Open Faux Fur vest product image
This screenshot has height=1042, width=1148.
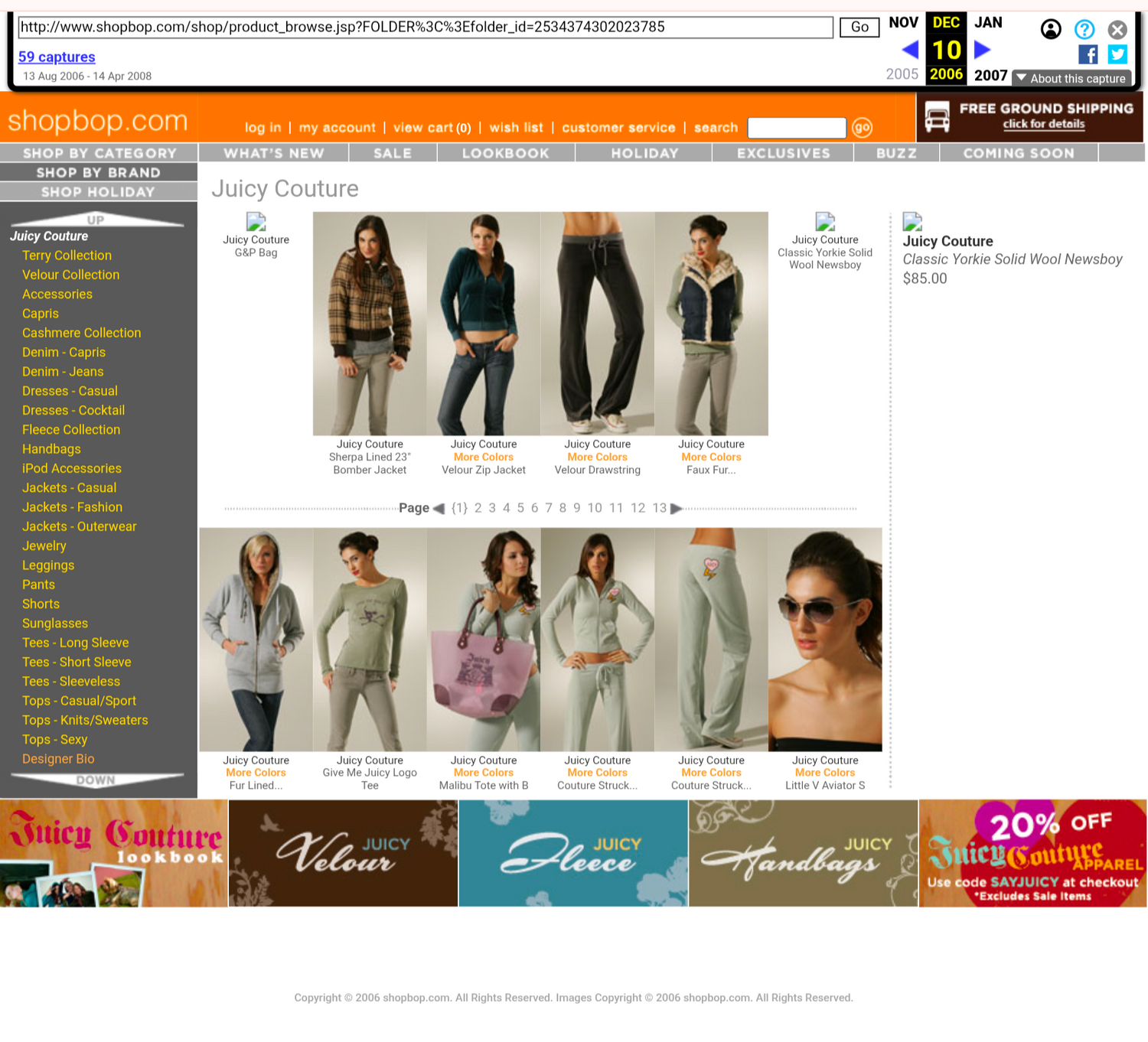(x=712, y=324)
